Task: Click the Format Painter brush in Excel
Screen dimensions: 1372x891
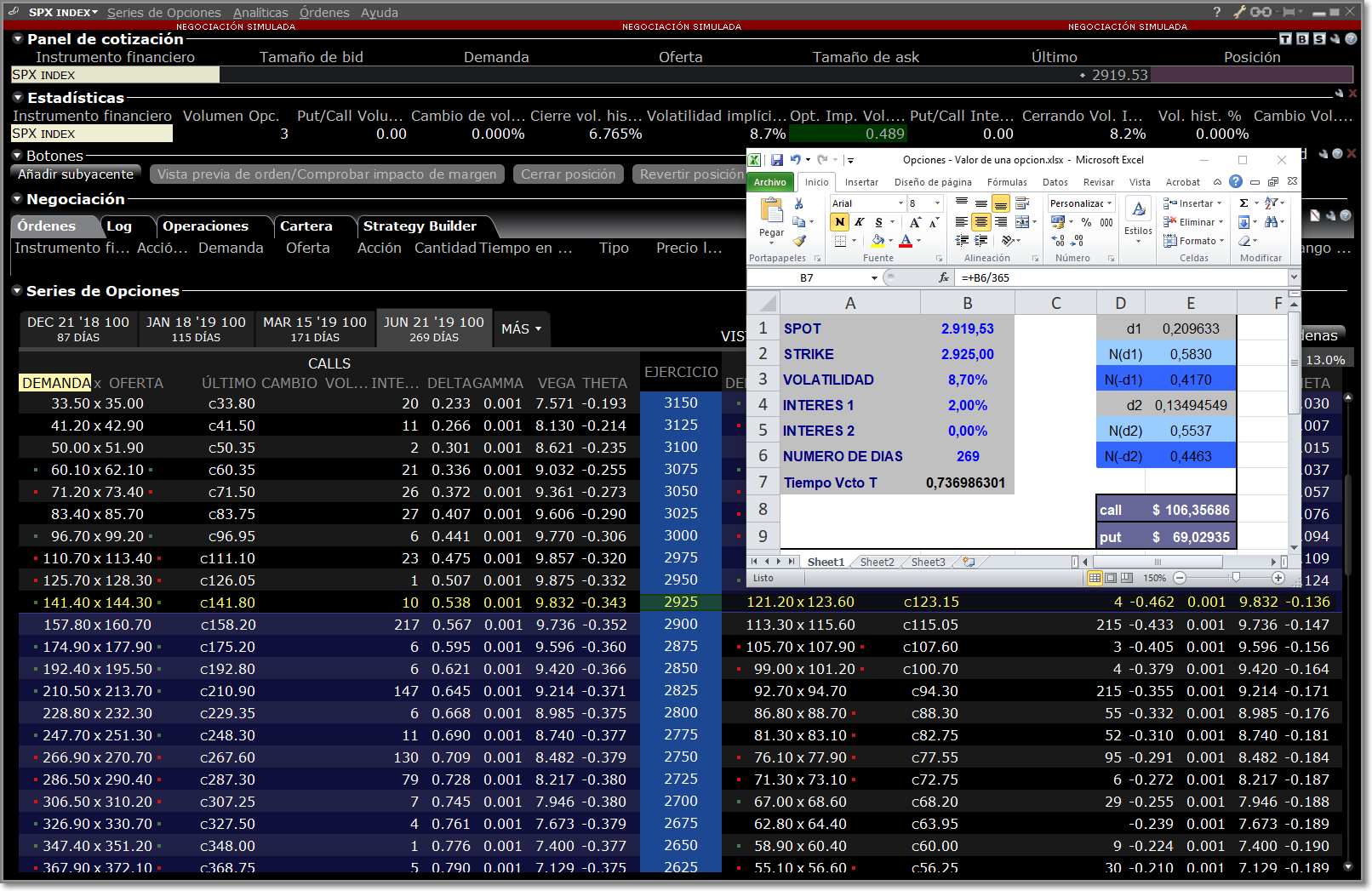Action: 798,241
